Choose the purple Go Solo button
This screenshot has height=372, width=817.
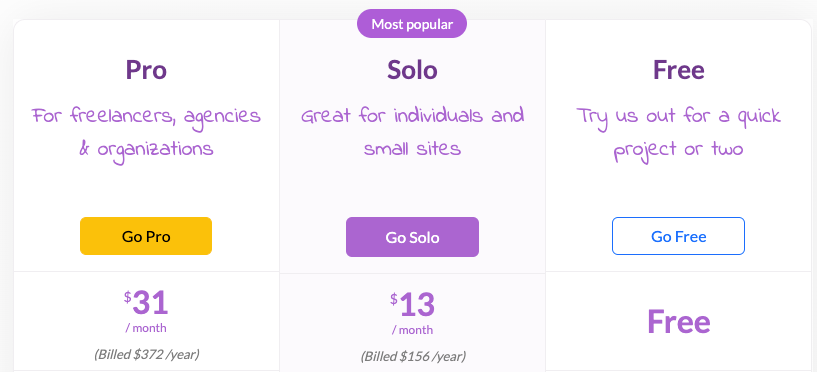412,237
